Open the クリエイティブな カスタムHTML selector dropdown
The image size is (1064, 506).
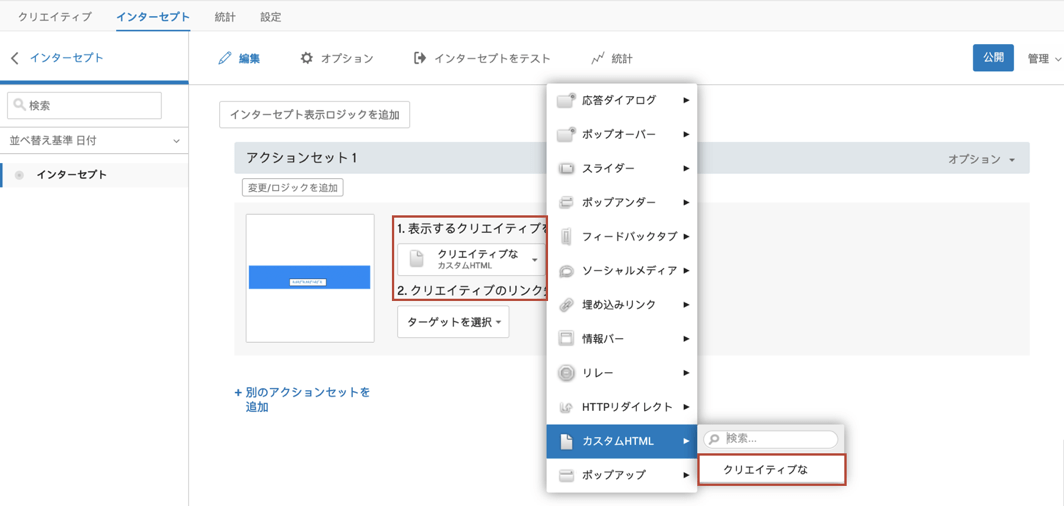click(x=472, y=259)
